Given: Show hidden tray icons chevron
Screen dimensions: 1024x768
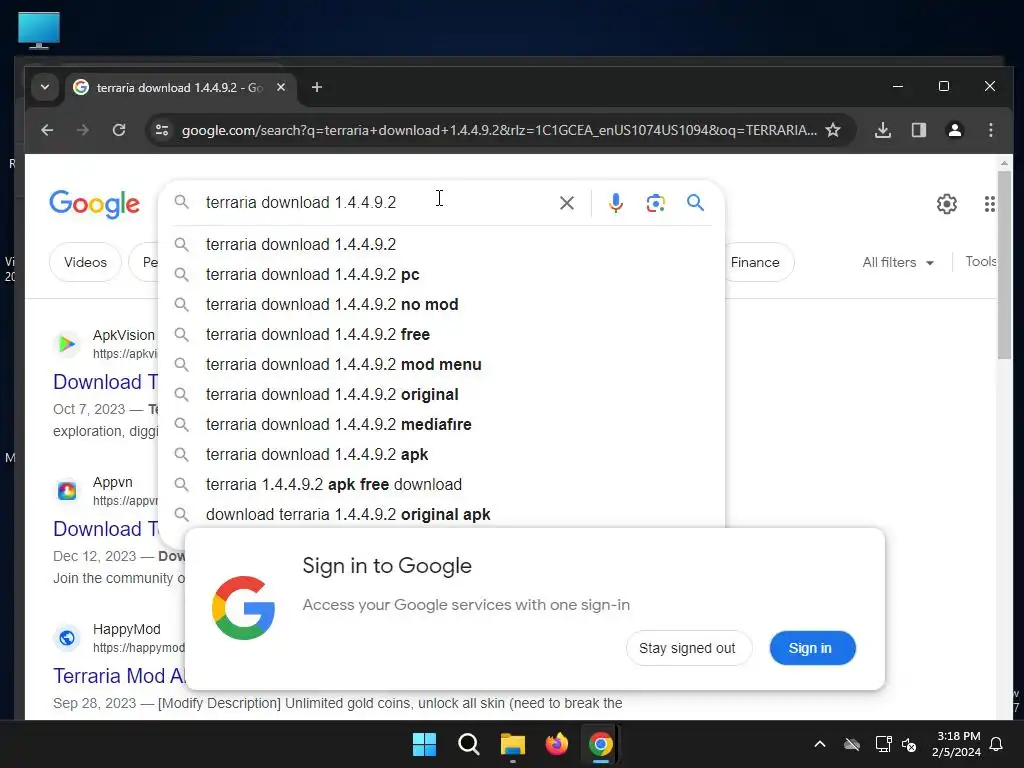Looking at the screenshot, I should [x=820, y=744].
